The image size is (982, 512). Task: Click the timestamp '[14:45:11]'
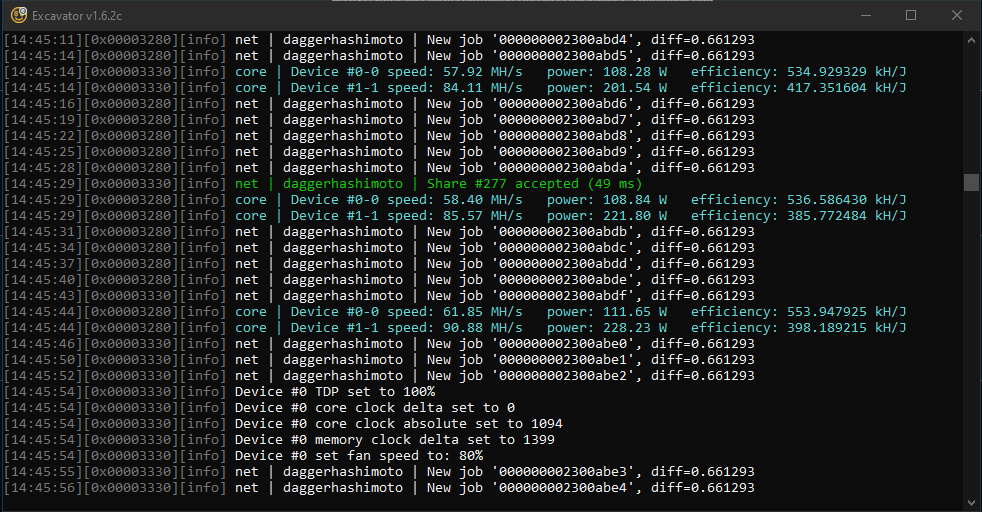(44, 39)
